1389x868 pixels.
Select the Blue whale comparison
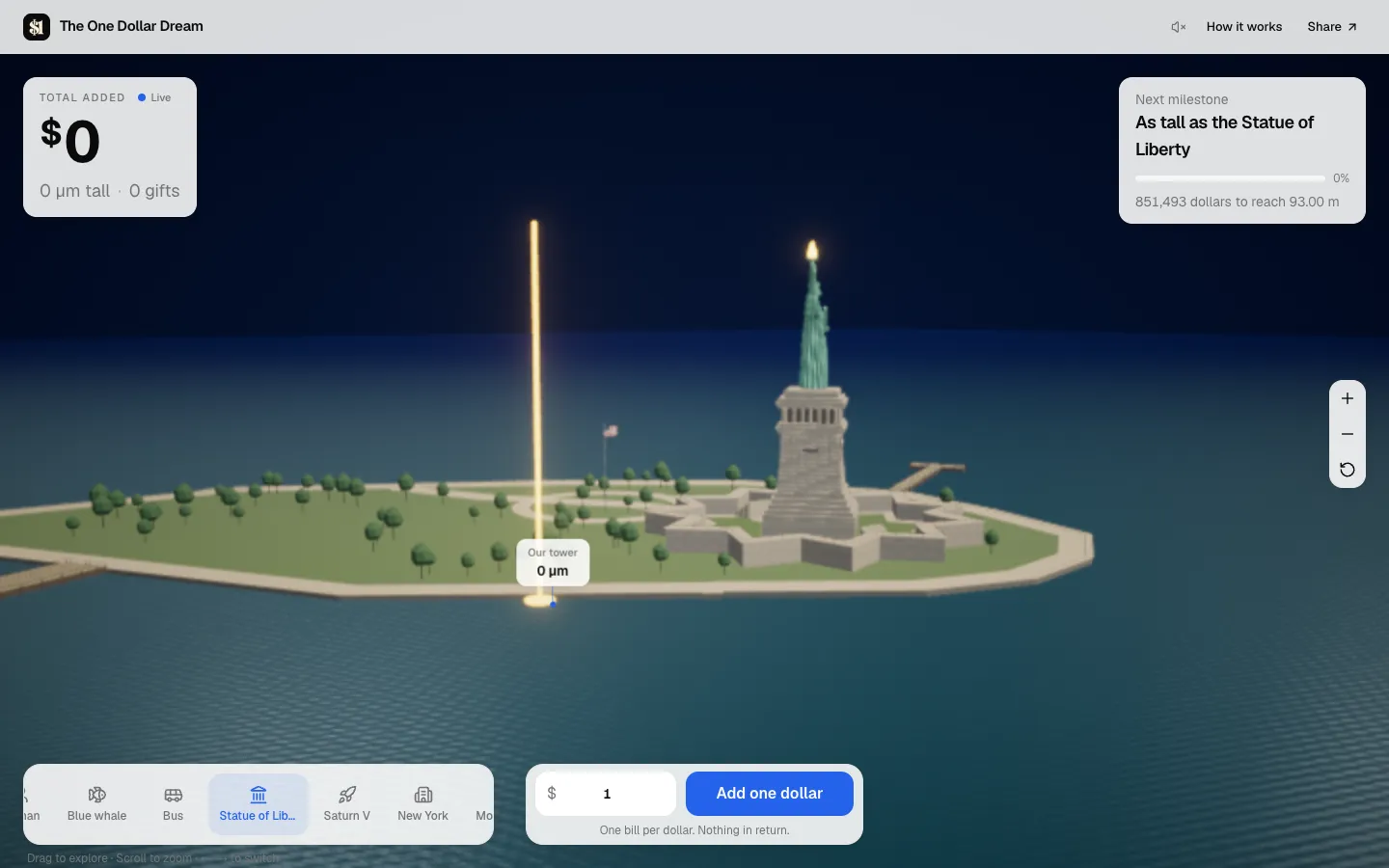[x=96, y=803]
